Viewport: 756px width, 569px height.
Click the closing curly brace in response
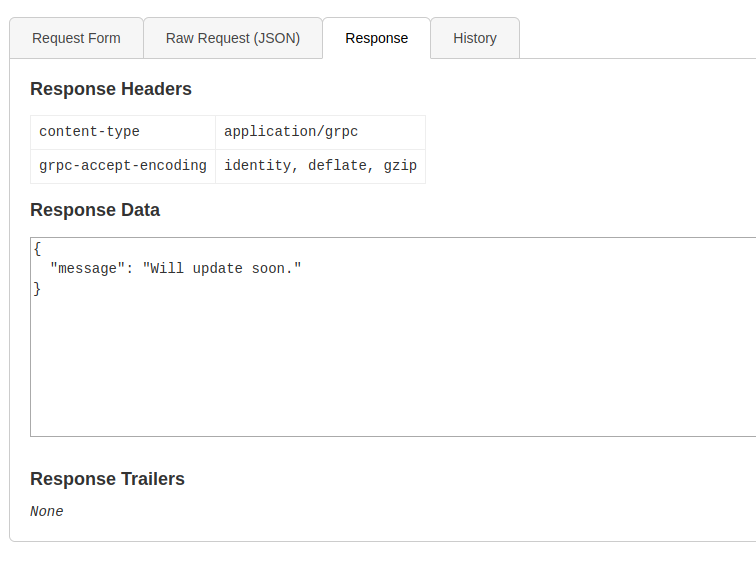(37, 289)
